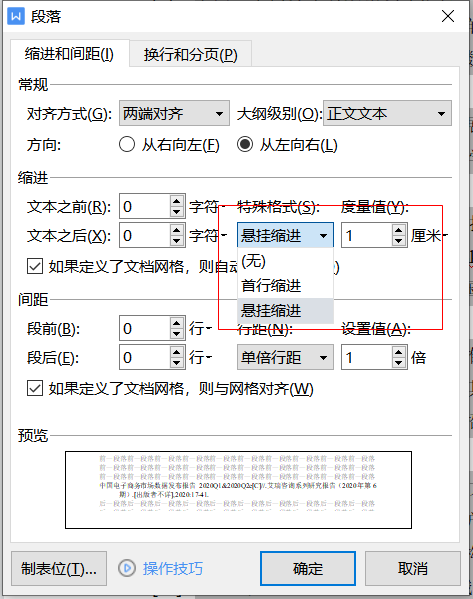Image resolution: width=473 pixels, height=599 pixels.
Task: Choose (无) from special format list
Action: 285,261
